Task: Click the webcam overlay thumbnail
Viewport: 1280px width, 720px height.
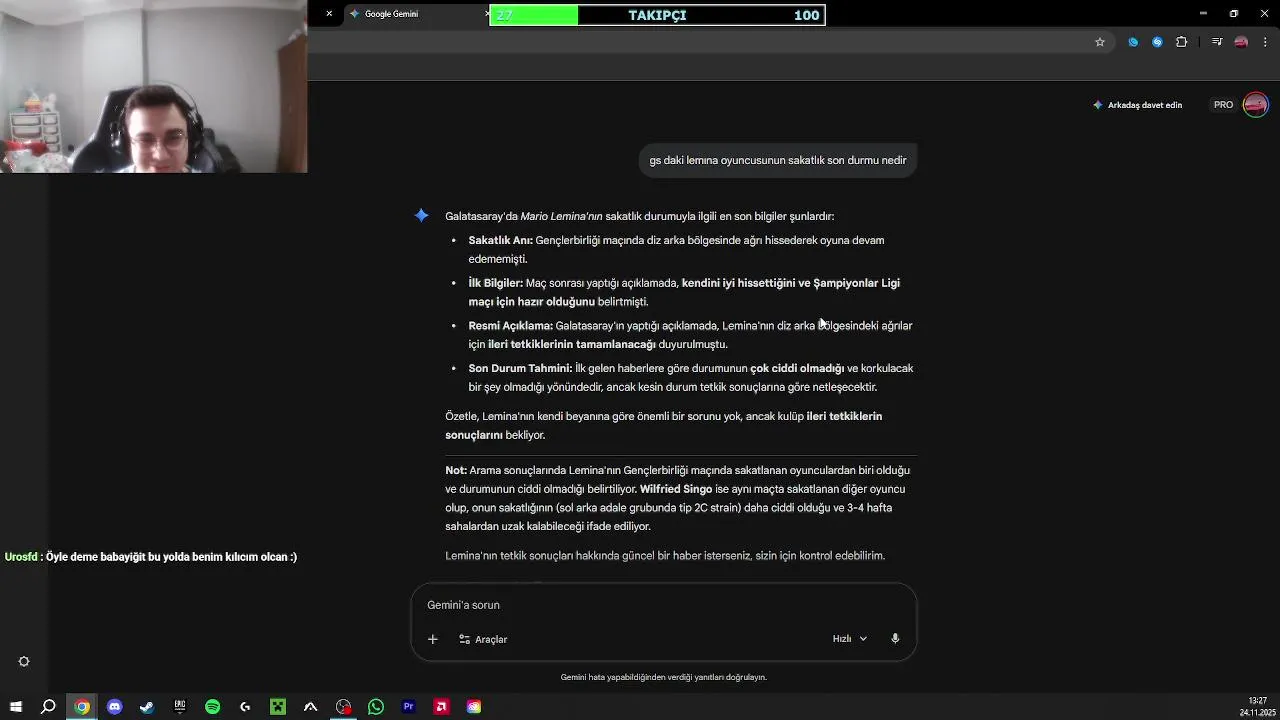Action: click(x=153, y=87)
